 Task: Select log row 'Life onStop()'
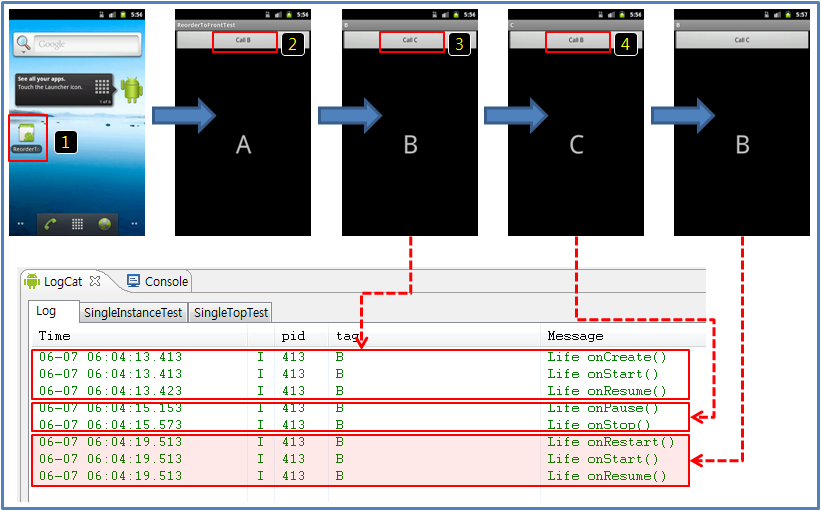click(360, 425)
